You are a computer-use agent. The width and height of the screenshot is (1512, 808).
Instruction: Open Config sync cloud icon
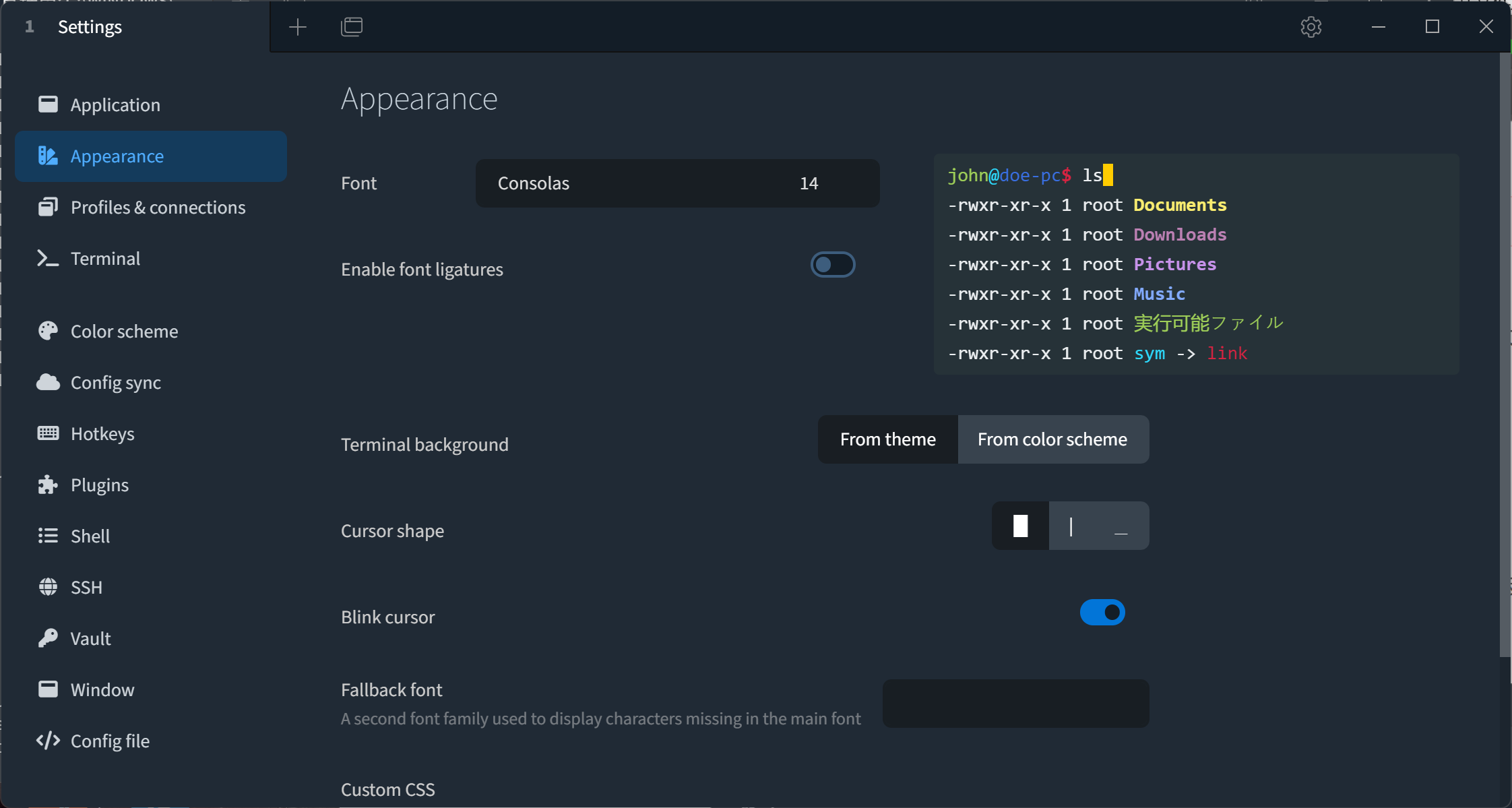(48, 382)
